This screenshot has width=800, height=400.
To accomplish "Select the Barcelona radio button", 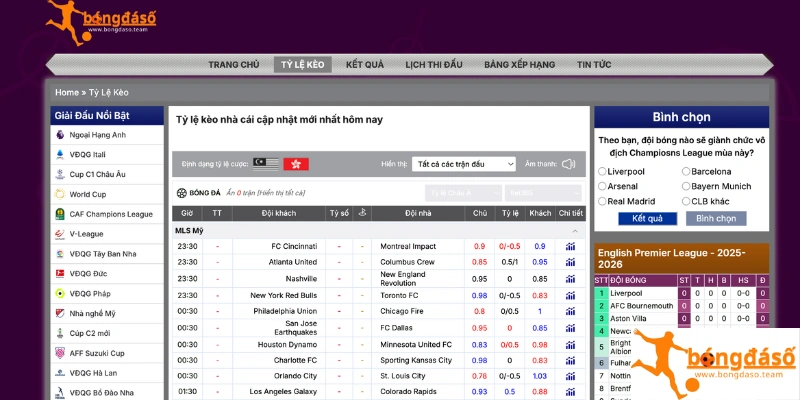I will [x=685, y=171].
